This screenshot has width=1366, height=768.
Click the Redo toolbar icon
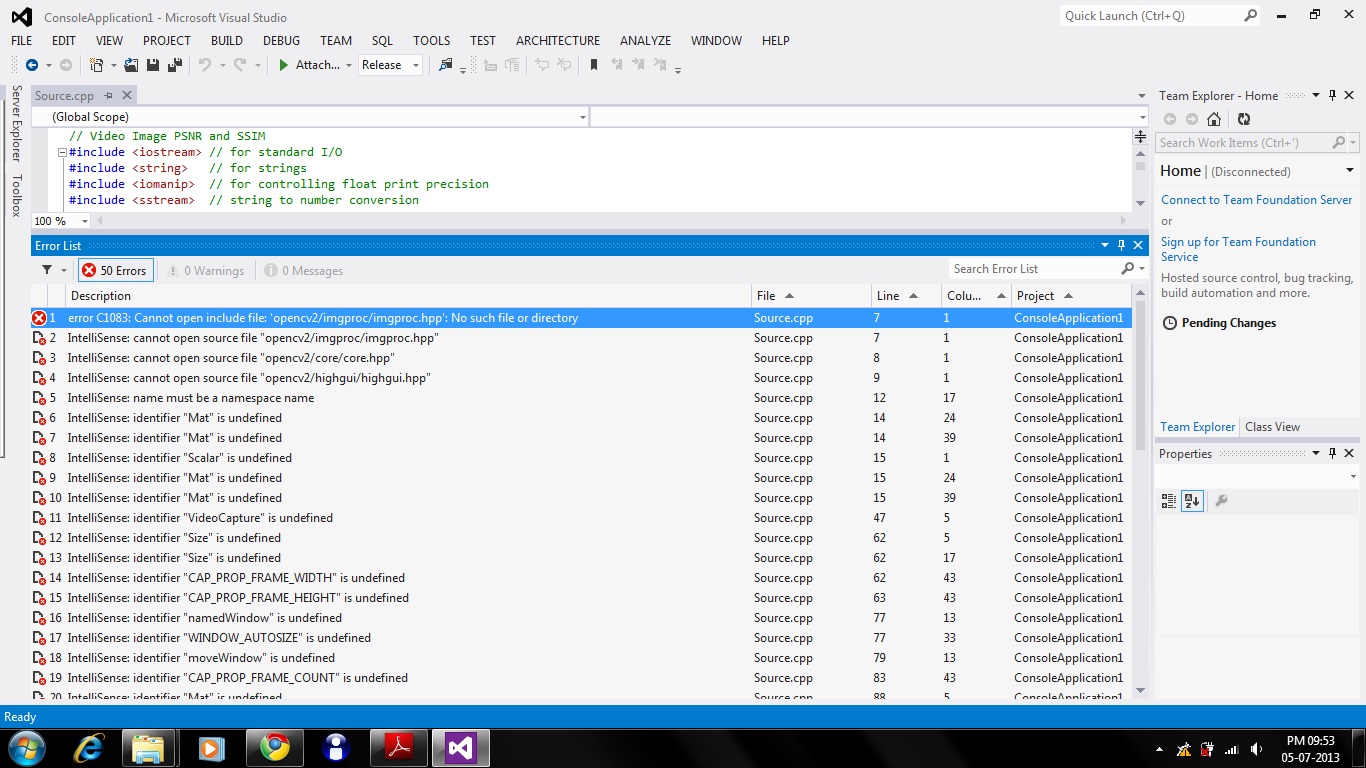[x=240, y=65]
